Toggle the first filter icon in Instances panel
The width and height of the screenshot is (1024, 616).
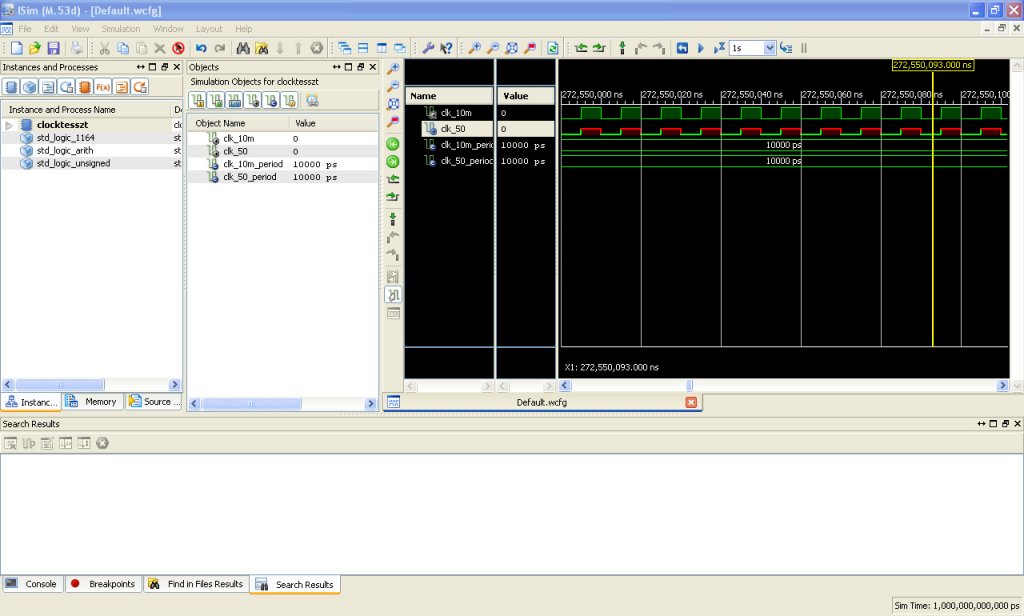click(x=13, y=87)
